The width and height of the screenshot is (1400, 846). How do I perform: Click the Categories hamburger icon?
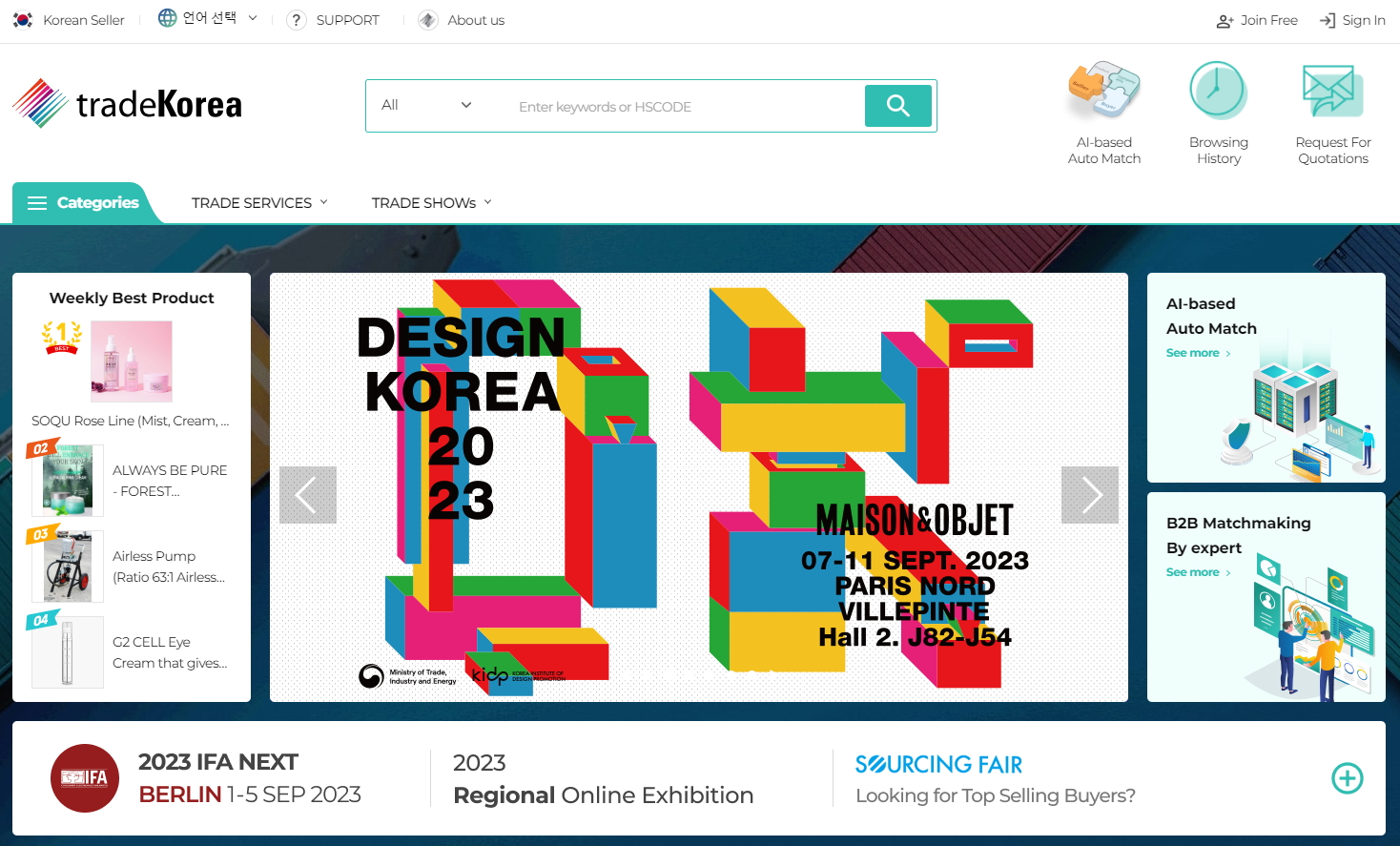tap(37, 203)
